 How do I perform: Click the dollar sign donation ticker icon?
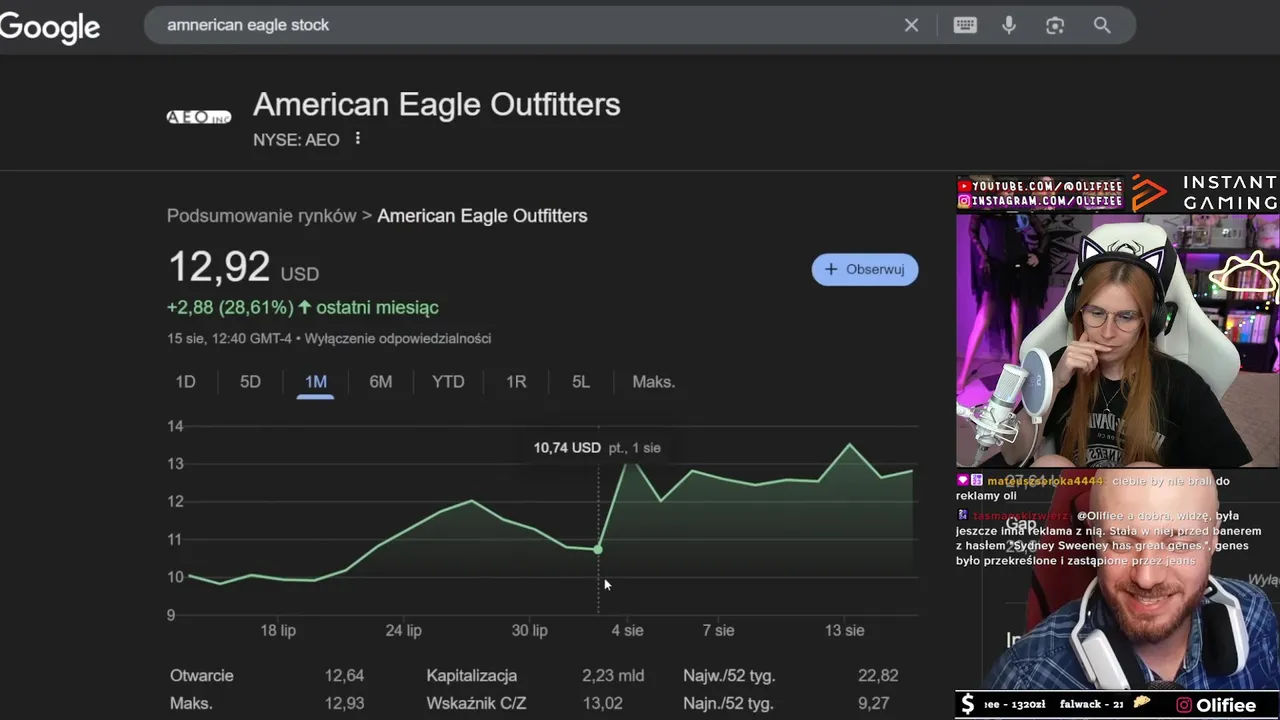[967, 705]
